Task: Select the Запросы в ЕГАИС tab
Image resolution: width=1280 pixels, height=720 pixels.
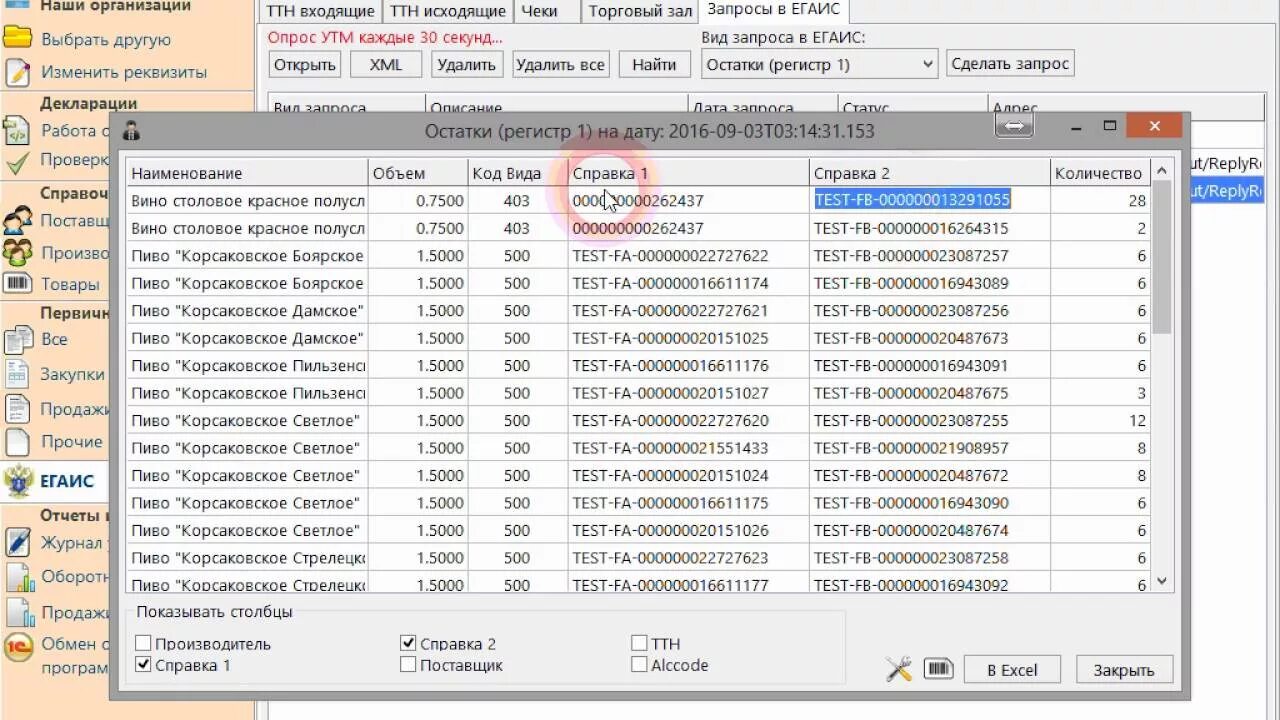Action: [x=772, y=11]
